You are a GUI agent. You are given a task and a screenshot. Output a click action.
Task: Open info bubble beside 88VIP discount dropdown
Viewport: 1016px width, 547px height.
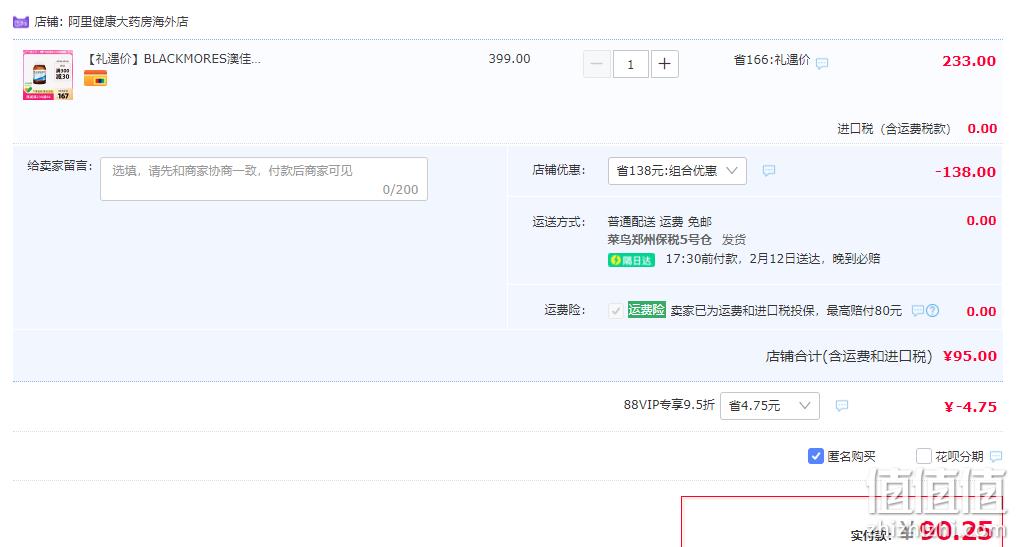(842, 406)
